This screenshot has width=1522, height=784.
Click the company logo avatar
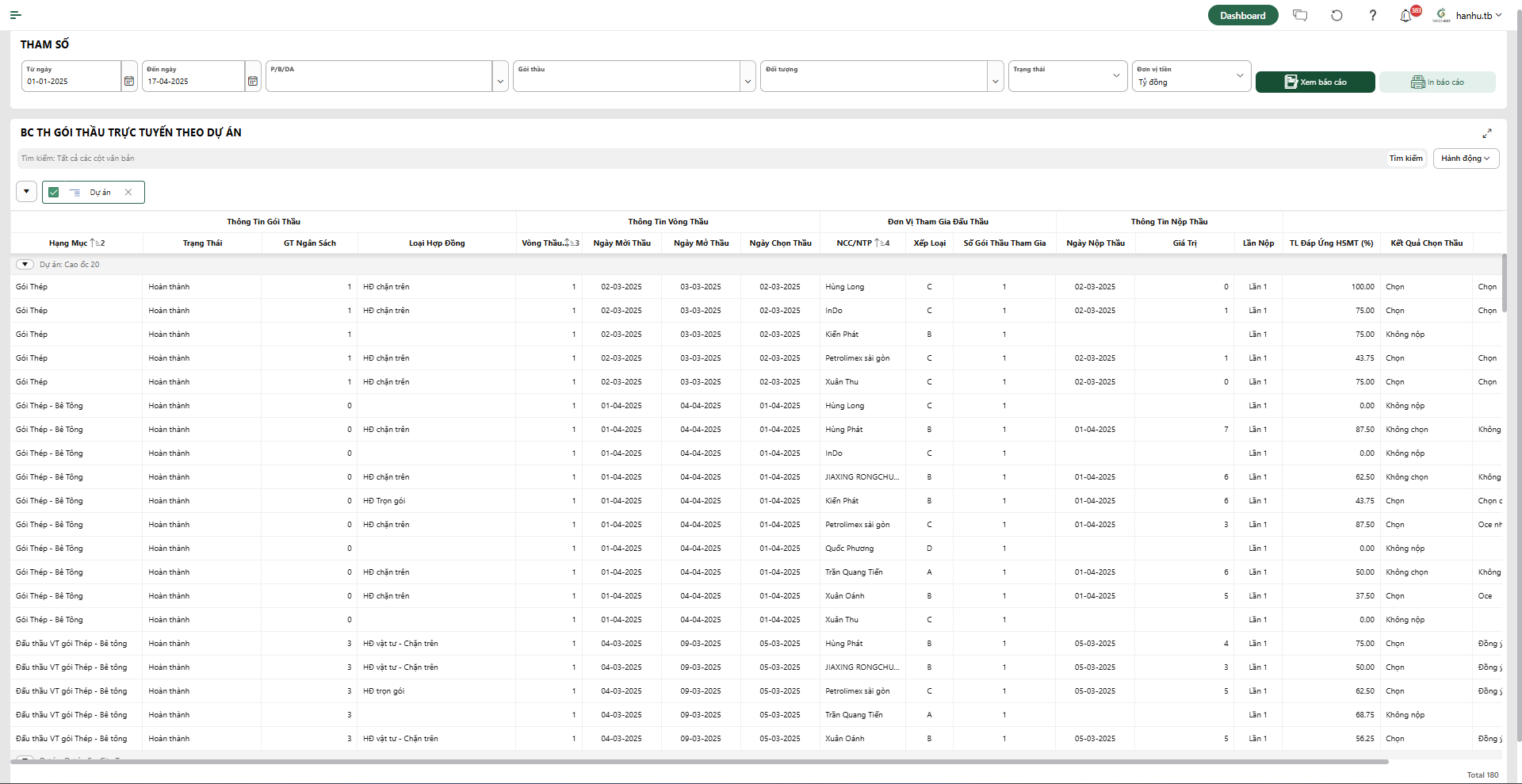point(1441,15)
